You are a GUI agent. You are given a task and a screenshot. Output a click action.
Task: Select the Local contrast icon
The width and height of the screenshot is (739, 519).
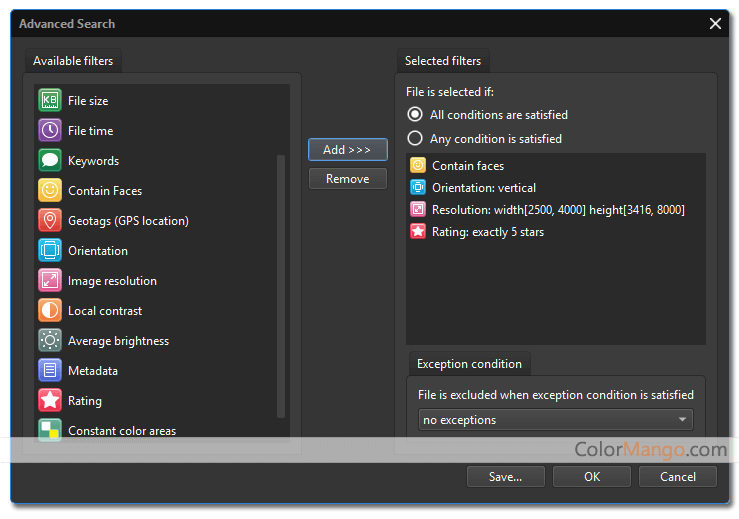(50, 311)
